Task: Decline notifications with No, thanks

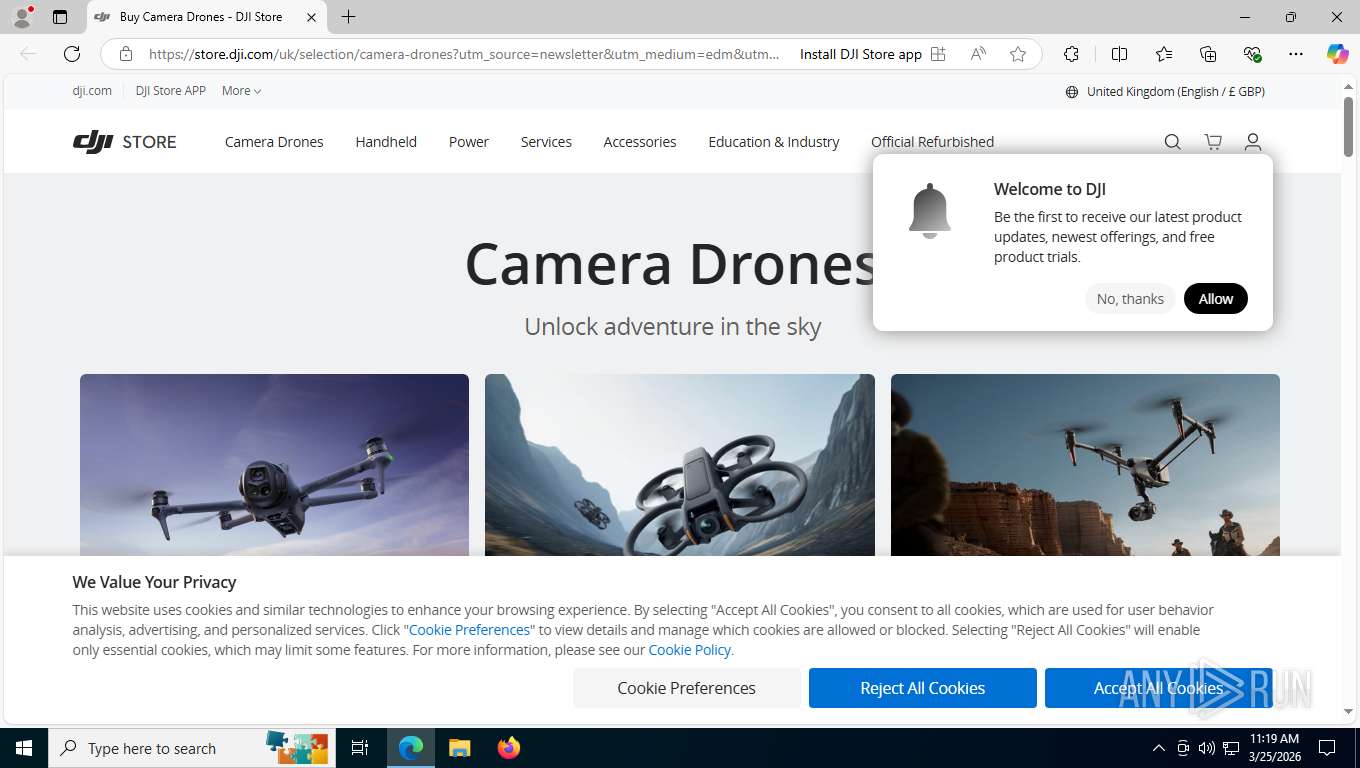Action: click(1130, 298)
